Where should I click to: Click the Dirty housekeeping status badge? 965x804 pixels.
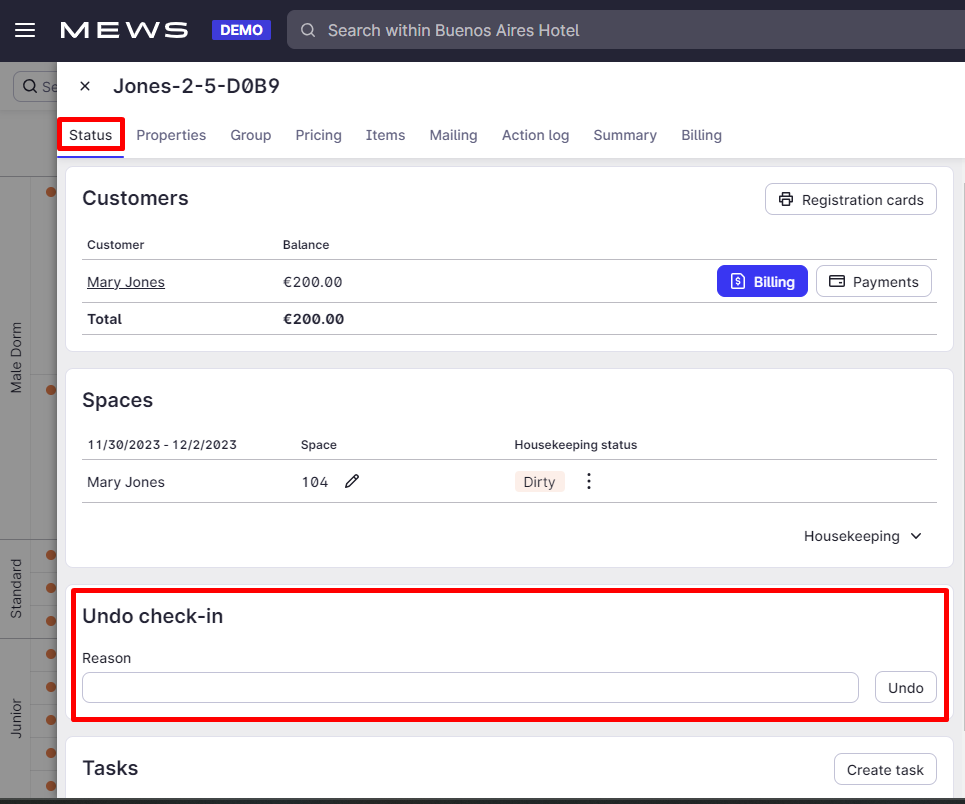coord(539,482)
